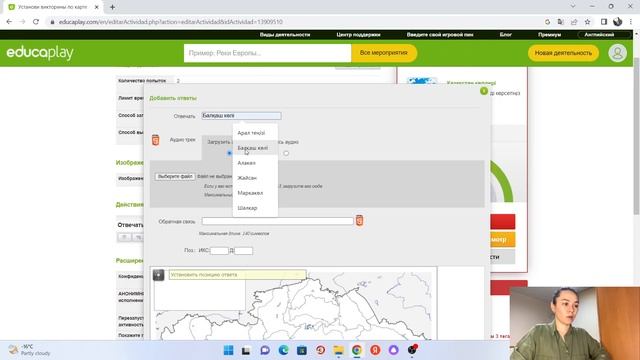This screenshot has width=640, height=360.
Task: Open Windows Start menu
Action: coord(229,350)
